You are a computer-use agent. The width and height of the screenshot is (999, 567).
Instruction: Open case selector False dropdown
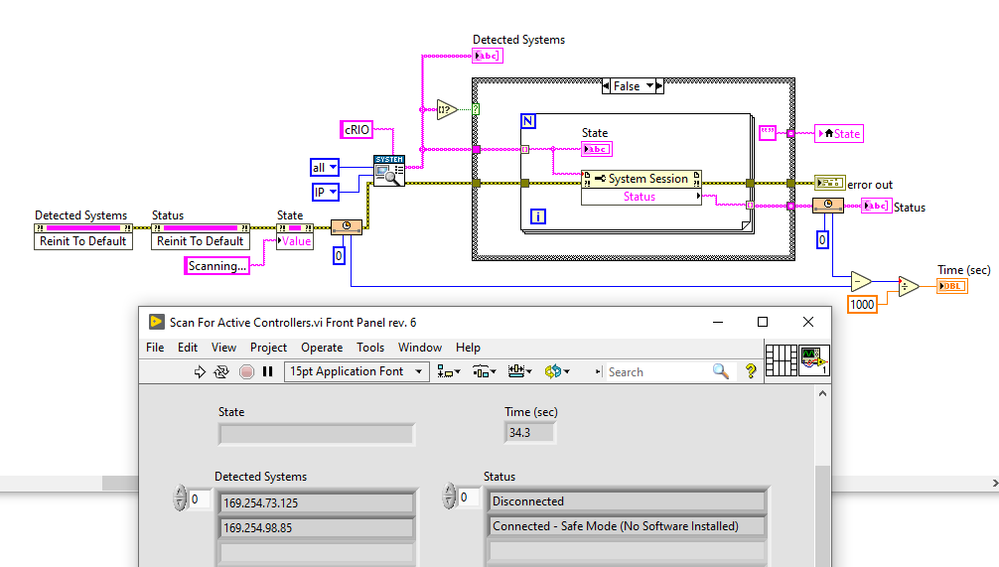coord(649,85)
